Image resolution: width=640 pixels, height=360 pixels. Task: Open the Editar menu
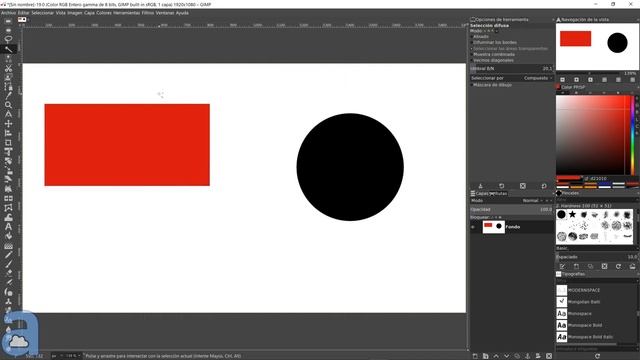[x=24, y=13]
